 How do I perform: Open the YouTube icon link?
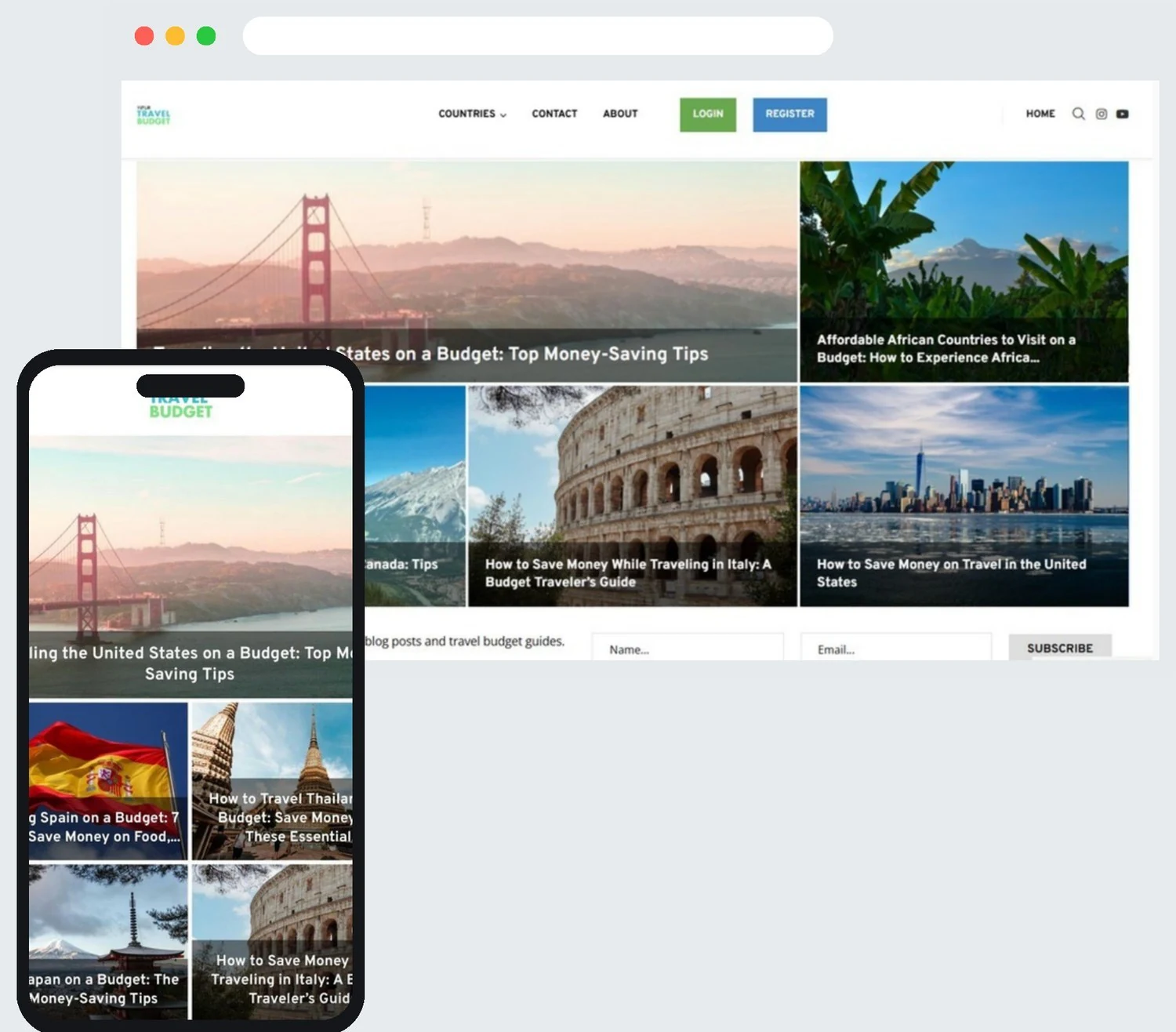click(x=1123, y=114)
